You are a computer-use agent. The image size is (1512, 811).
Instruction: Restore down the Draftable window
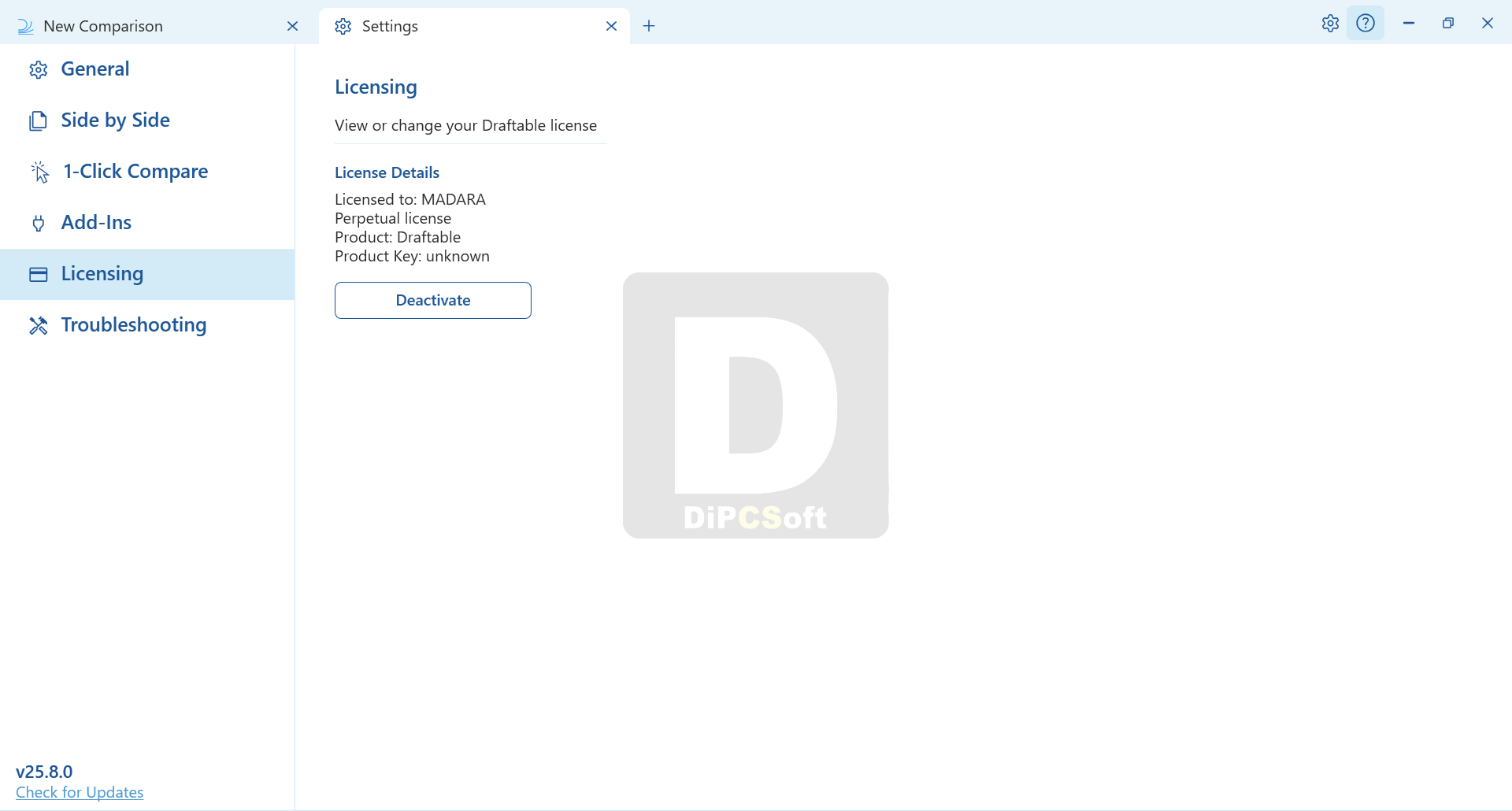[1448, 23]
